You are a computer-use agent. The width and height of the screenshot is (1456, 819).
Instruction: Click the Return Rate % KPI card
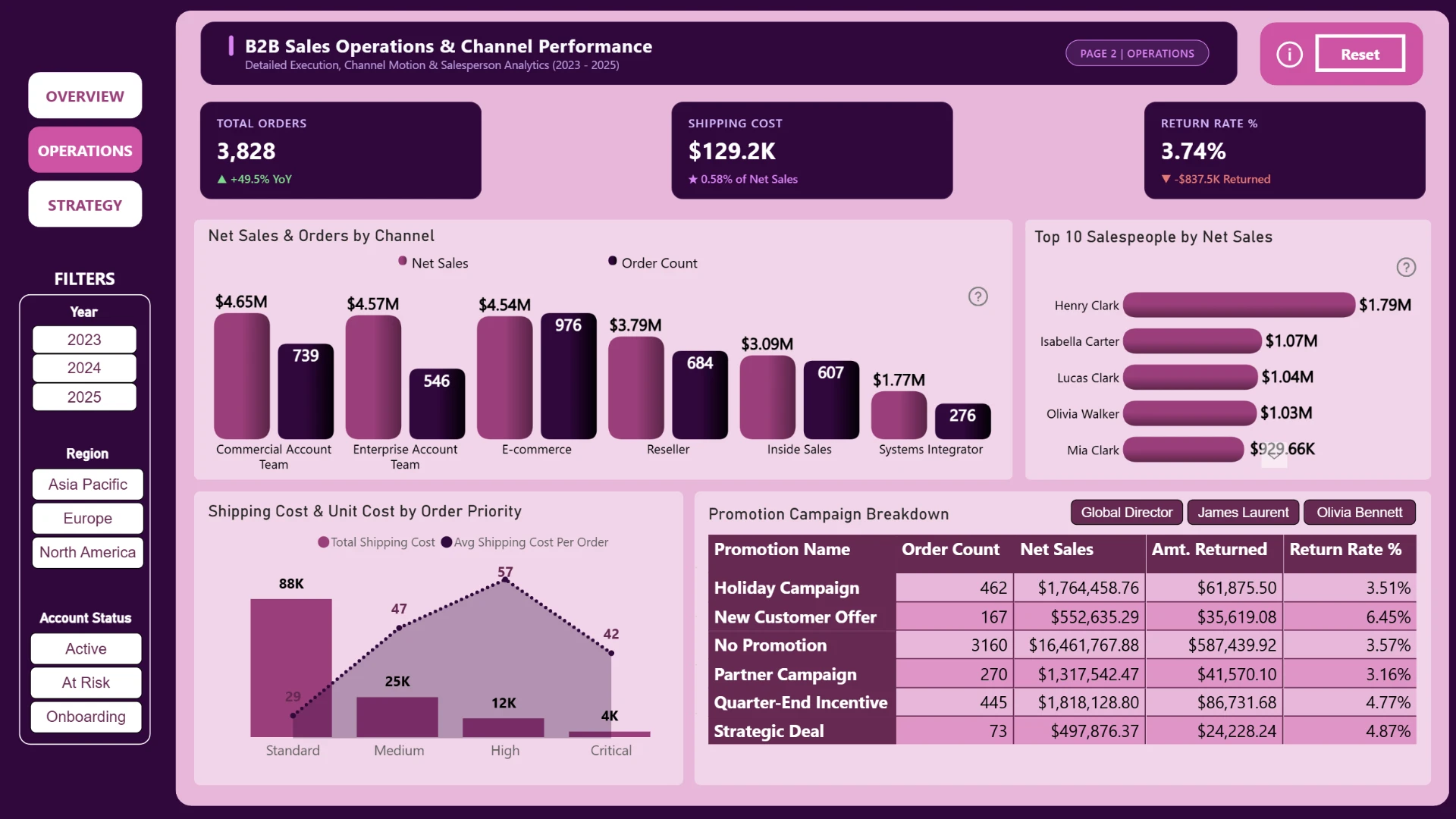click(x=1285, y=150)
